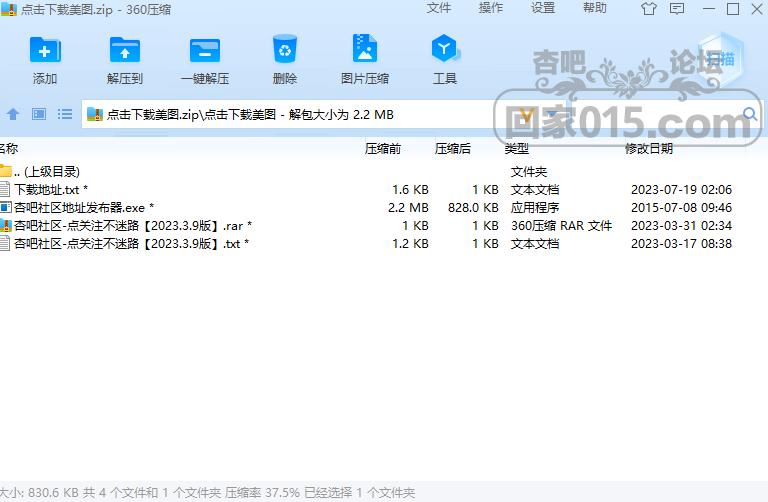Click the 2.2 MB size value
This screenshot has width=768, height=502.
tap(408, 208)
